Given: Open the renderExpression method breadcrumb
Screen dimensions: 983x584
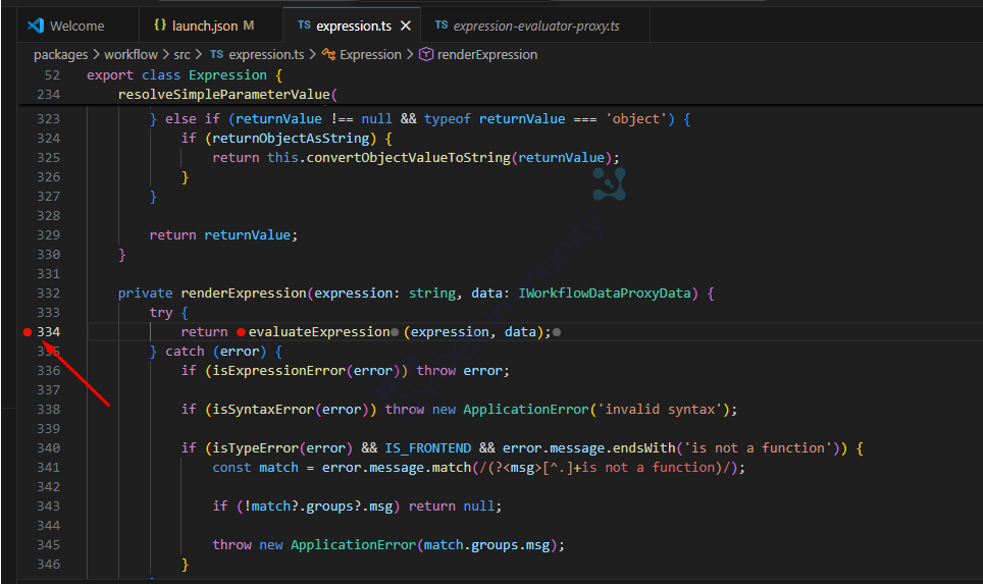Looking at the screenshot, I should [487, 55].
